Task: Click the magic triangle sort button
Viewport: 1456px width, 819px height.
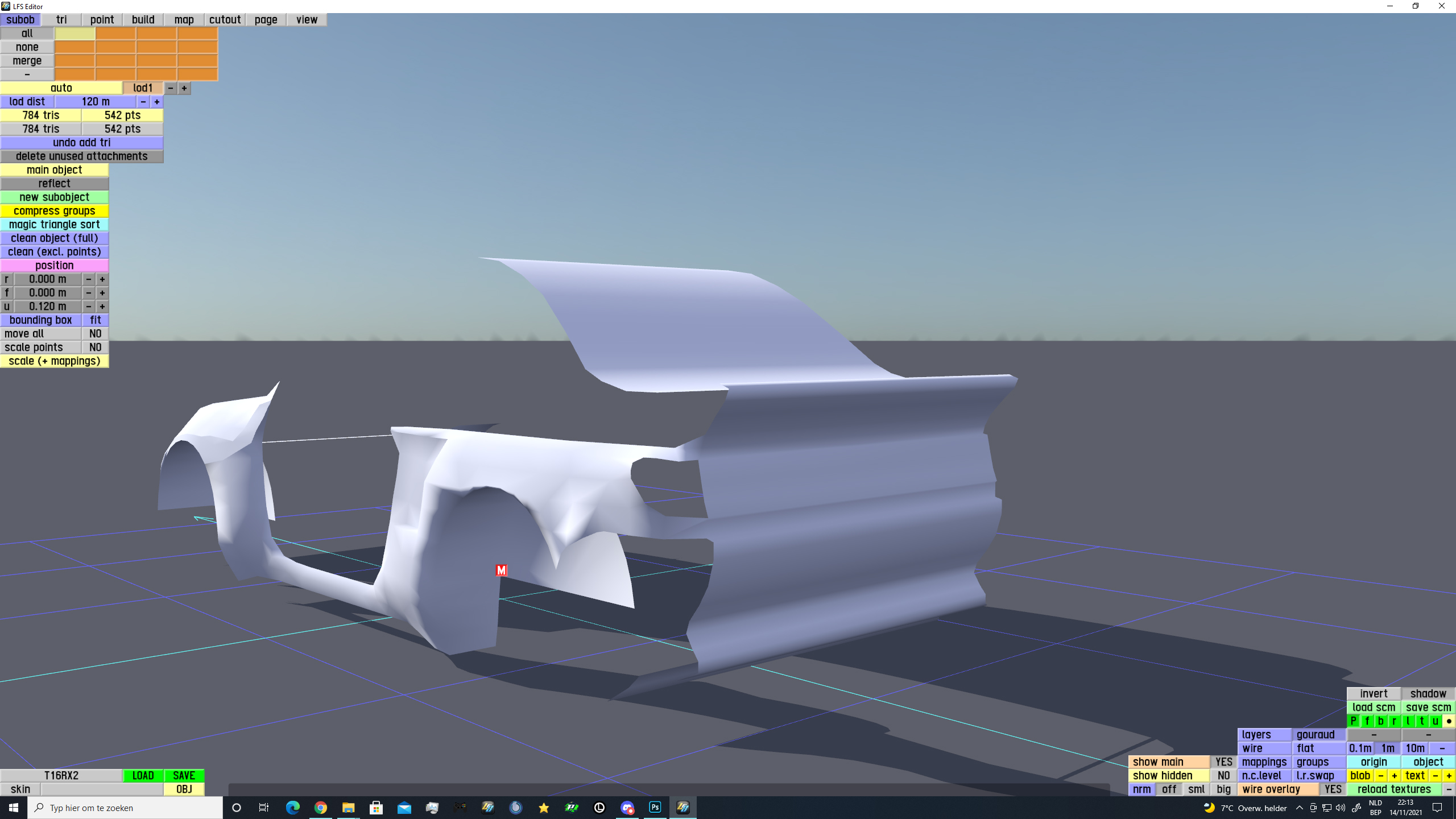Action: [54, 225]
